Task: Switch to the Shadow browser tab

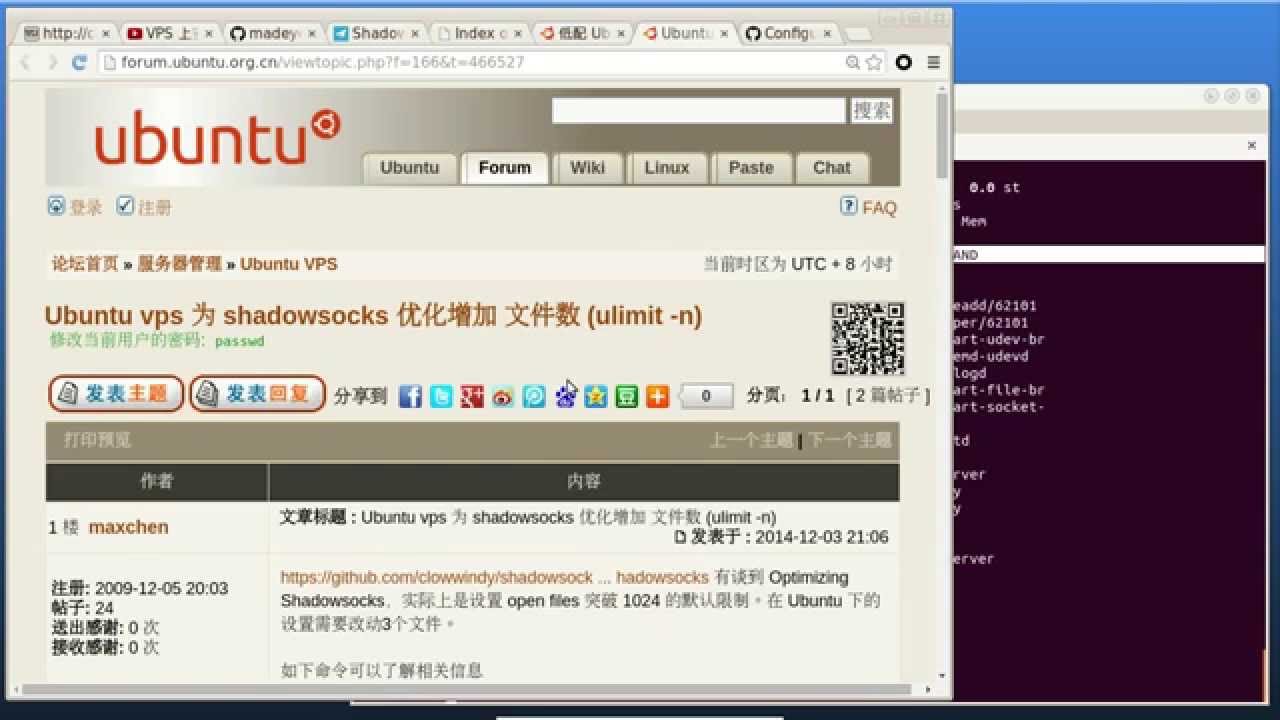Action: coord(375,33)
